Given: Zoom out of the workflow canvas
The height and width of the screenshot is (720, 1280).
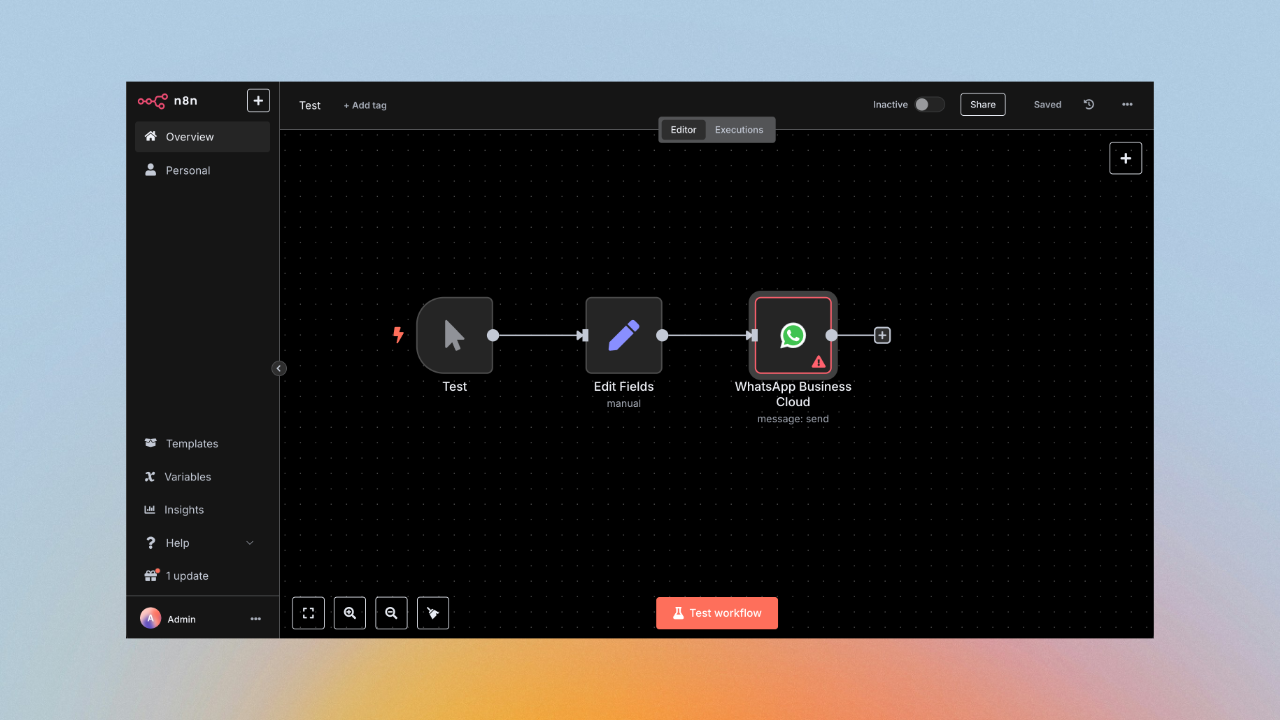Looking at the screenshot, I should coord(391,613).
